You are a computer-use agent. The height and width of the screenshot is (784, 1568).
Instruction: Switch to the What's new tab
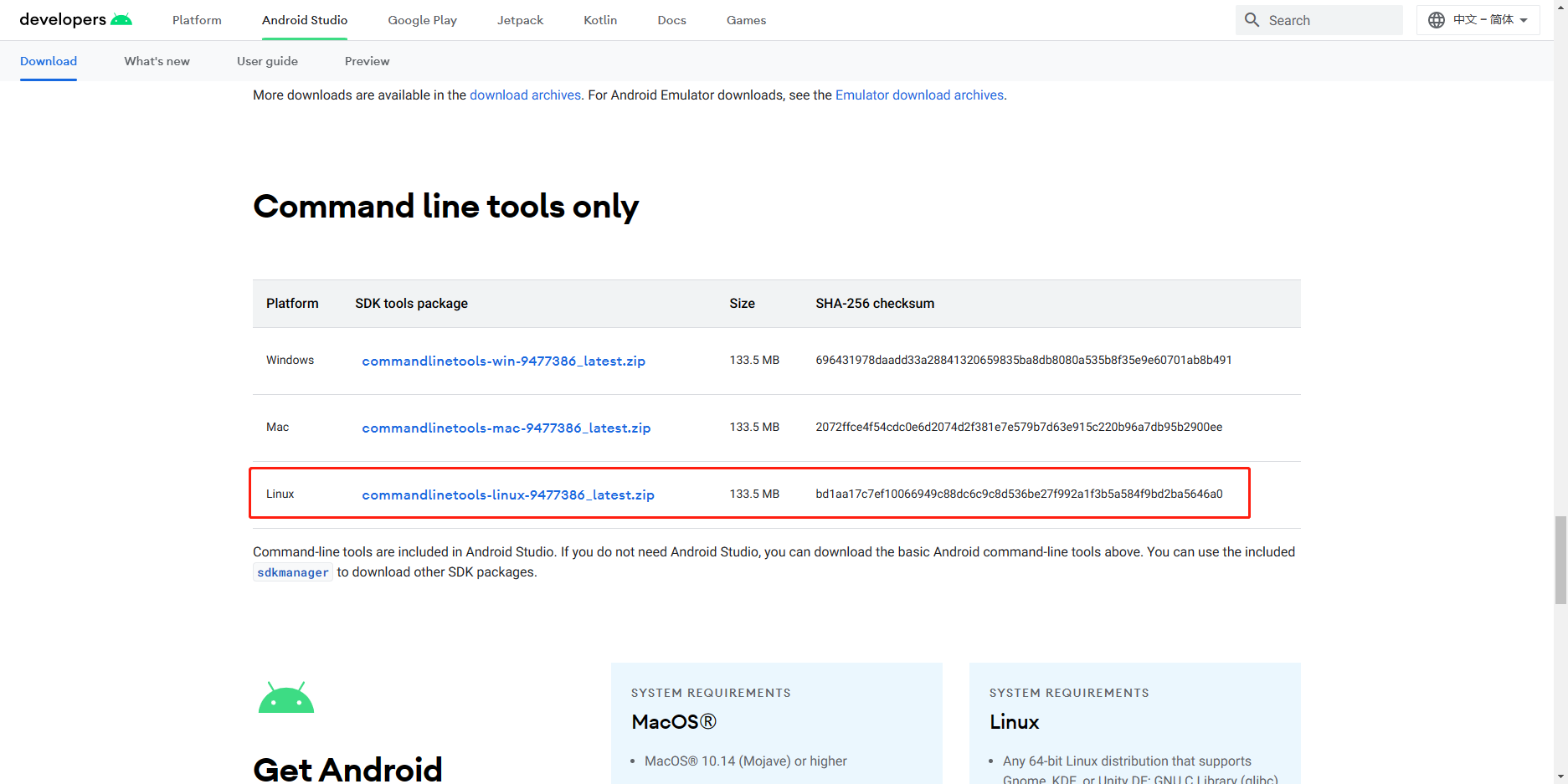pyautogui.click(x=157, y=61)
